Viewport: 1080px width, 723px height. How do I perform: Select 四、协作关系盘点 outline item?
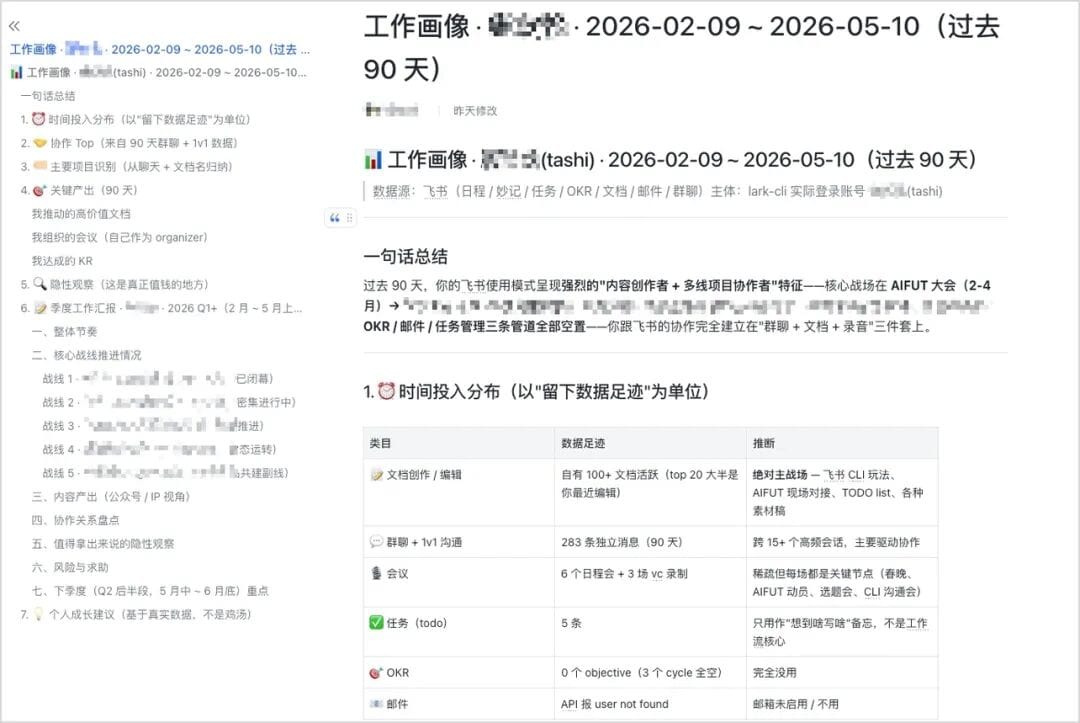76,520
